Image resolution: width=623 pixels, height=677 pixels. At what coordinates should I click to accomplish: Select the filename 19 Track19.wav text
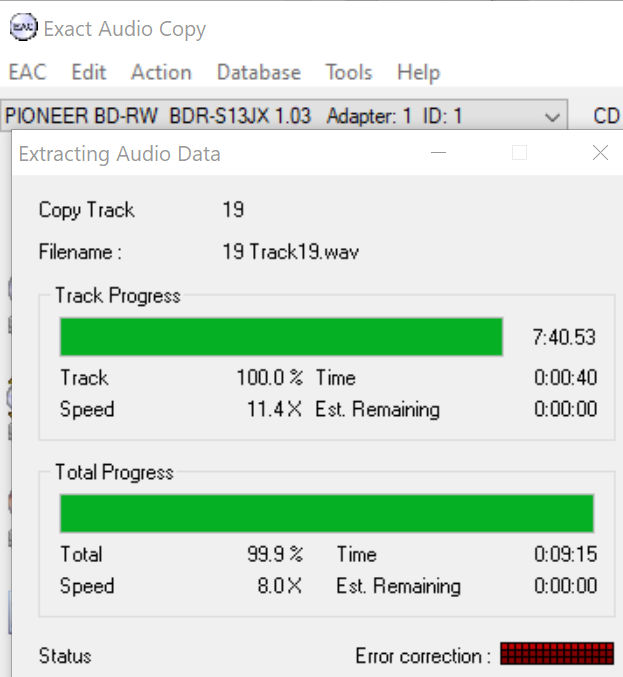click(x=290, y=252)
